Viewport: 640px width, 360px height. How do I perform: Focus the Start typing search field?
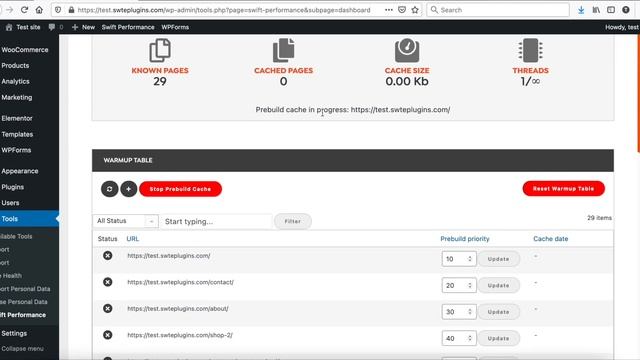216,221
